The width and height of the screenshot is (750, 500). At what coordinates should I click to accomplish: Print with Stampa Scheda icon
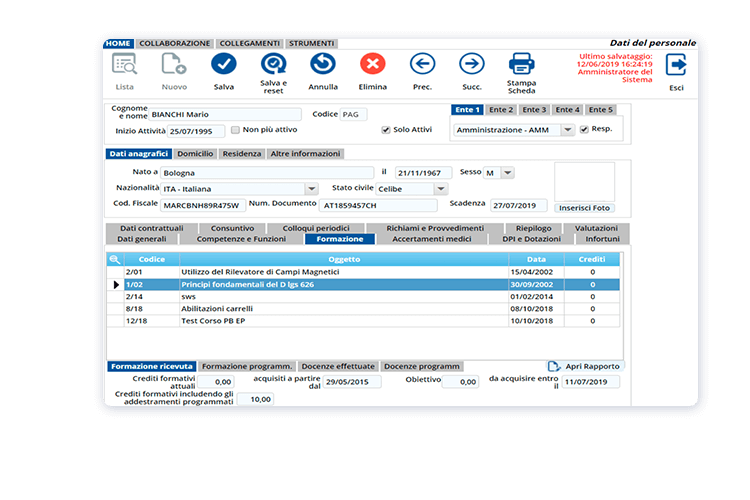521,64
